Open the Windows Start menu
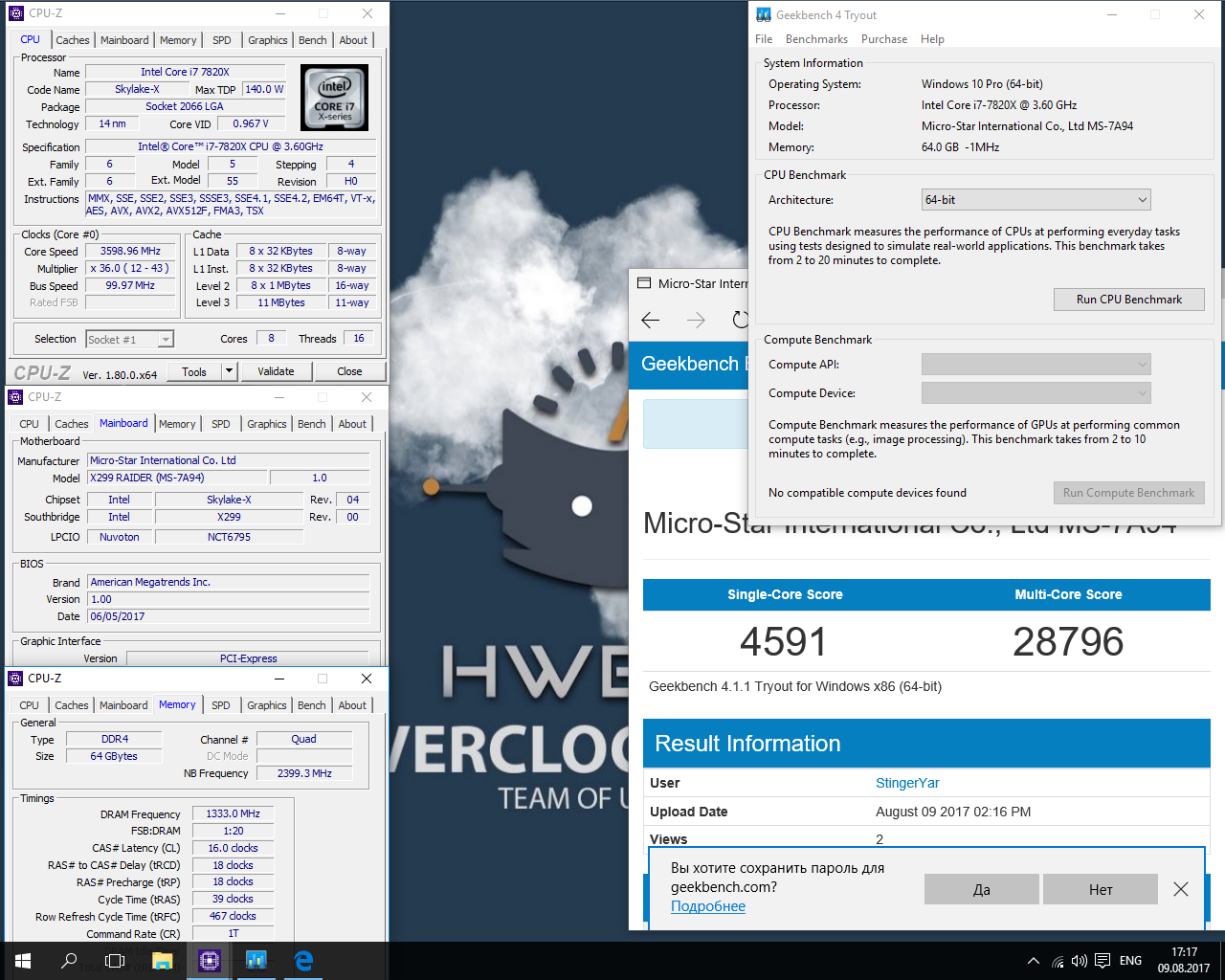The width and height of the screenshot is (1225, 980). coord(23,961)
